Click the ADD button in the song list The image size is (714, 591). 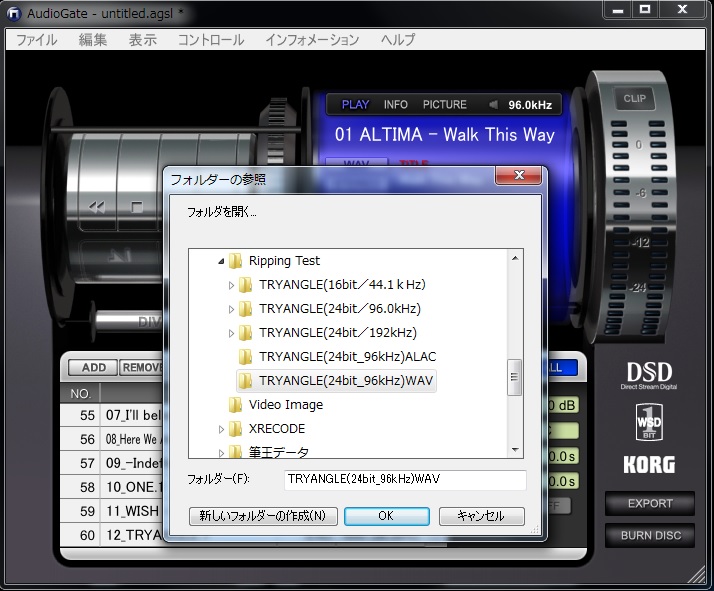click(x=93, y=367)
